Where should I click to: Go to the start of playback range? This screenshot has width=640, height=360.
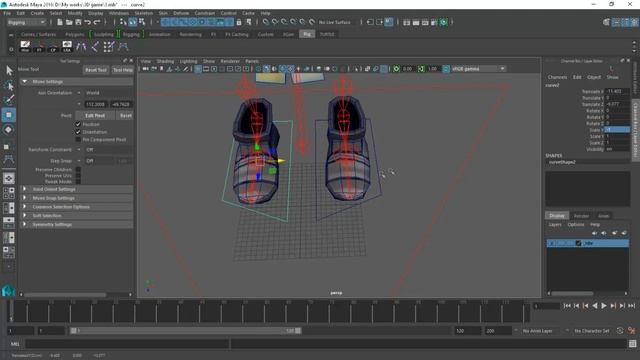[567, 306]
